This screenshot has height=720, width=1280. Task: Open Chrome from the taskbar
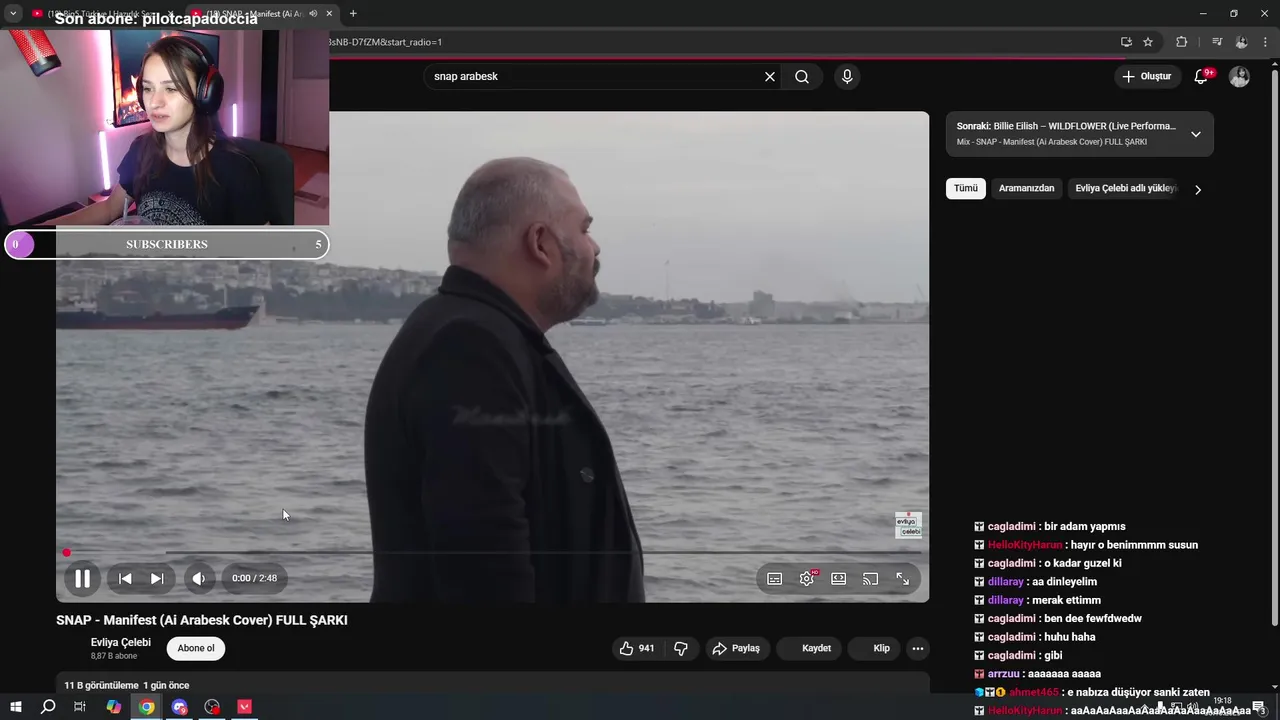click(x=147, y=707)
